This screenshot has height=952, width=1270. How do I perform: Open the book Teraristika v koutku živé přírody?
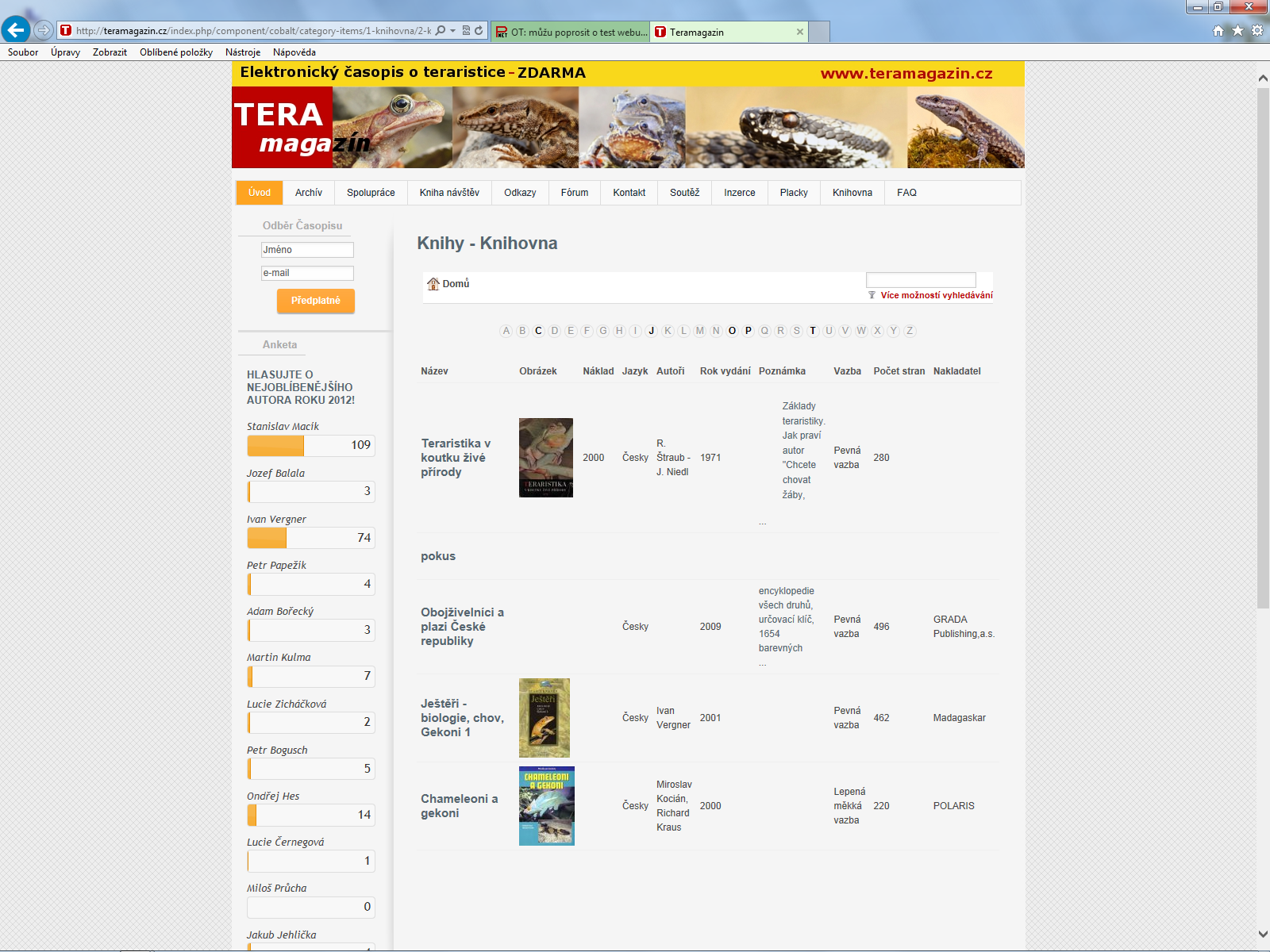(x=456, y=458)
